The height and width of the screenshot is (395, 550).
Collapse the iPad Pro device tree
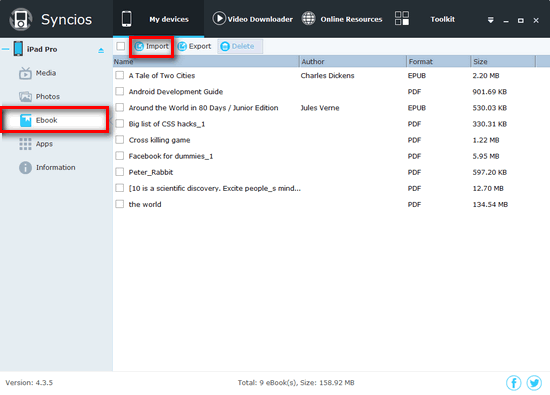pos(6,49)
